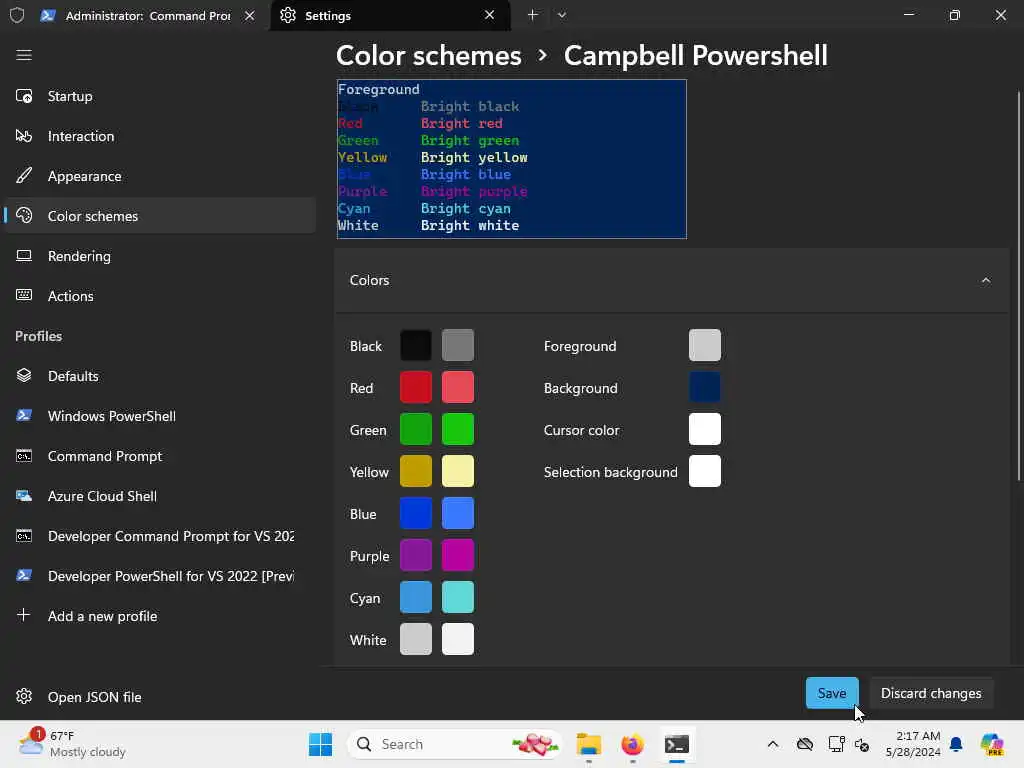Change the Cursor color swatch
Screen dimensions: 1024x768
tap(705, 429)
